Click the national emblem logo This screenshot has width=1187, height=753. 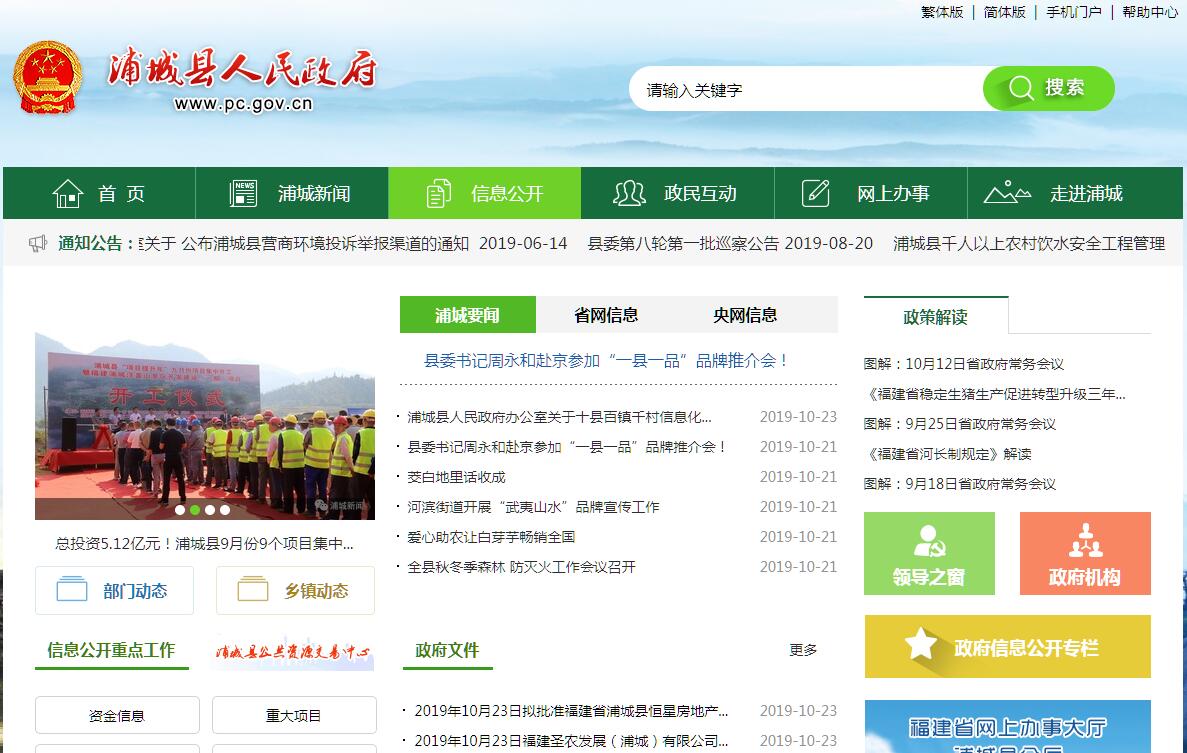tap(47, 79)
